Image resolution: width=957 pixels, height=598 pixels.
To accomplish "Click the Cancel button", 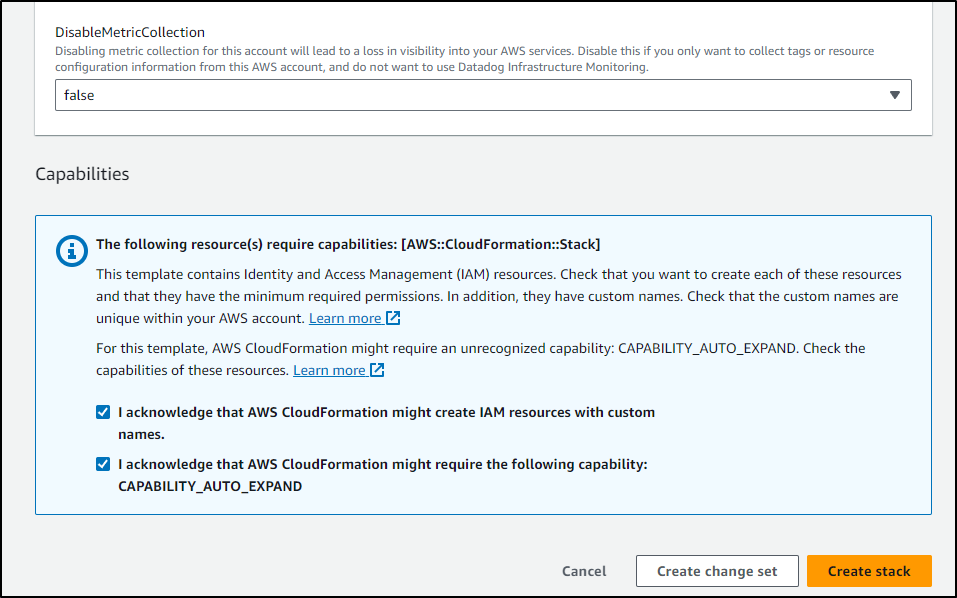I will [x=584, y=571].
